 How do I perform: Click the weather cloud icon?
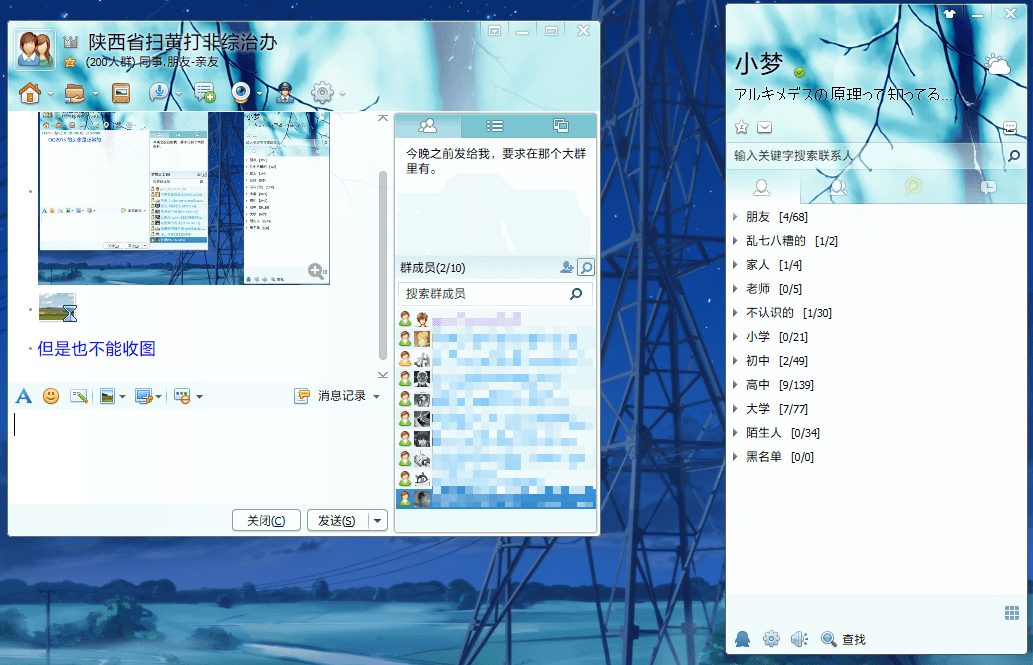click(997, 65)
